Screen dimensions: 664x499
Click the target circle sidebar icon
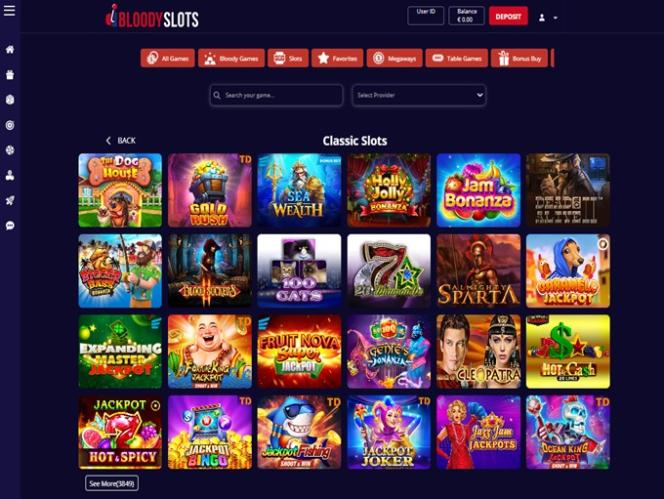(x=10, y=125)
